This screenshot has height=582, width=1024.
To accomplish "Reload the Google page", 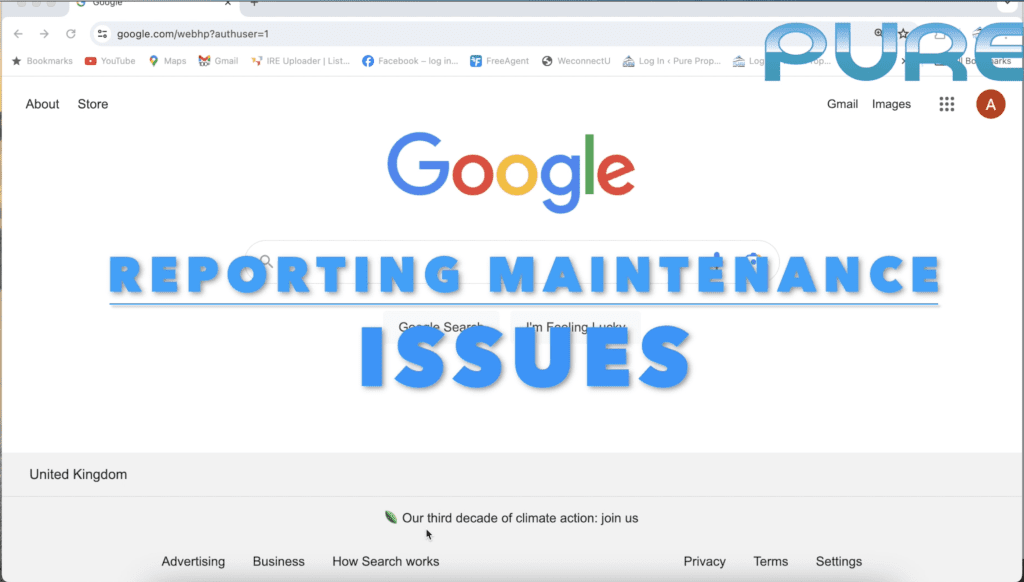I will (x=71, y=34).
